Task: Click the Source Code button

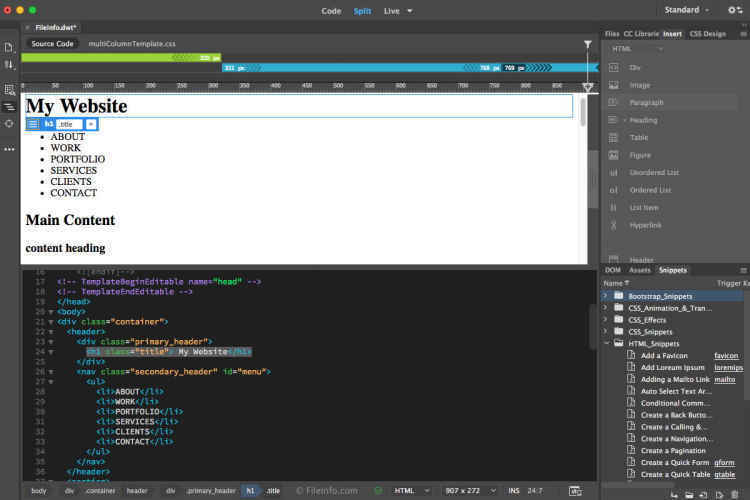Action: pyautogui.click(x=52, y=44)
